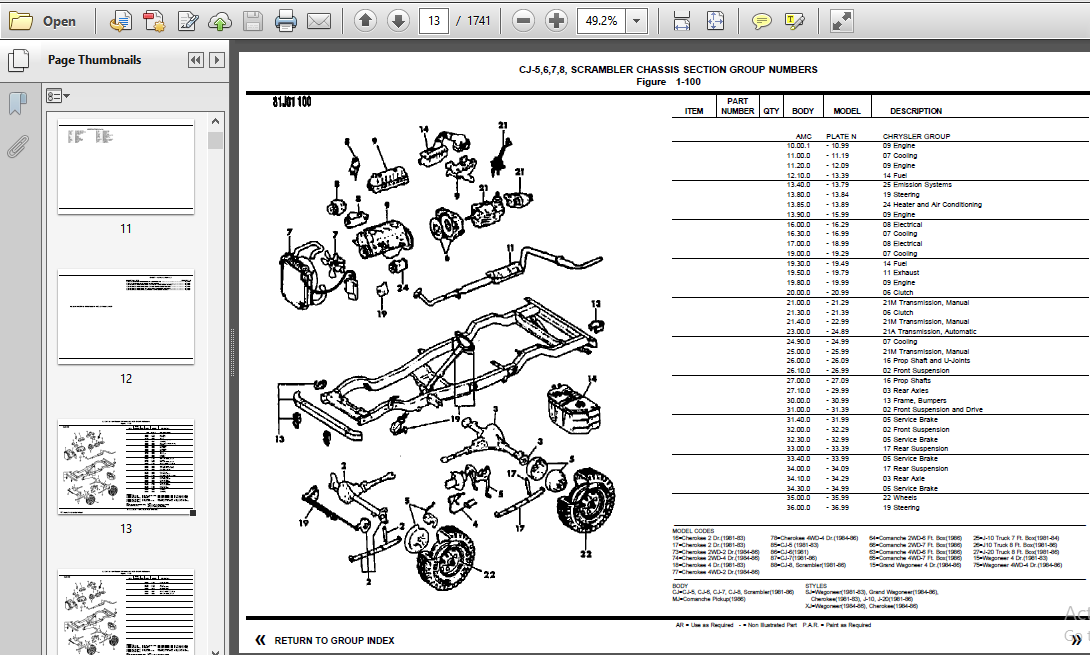Click thumbnail scrollbar up arrow
The image size is (1090, 655).
[215, 121]
